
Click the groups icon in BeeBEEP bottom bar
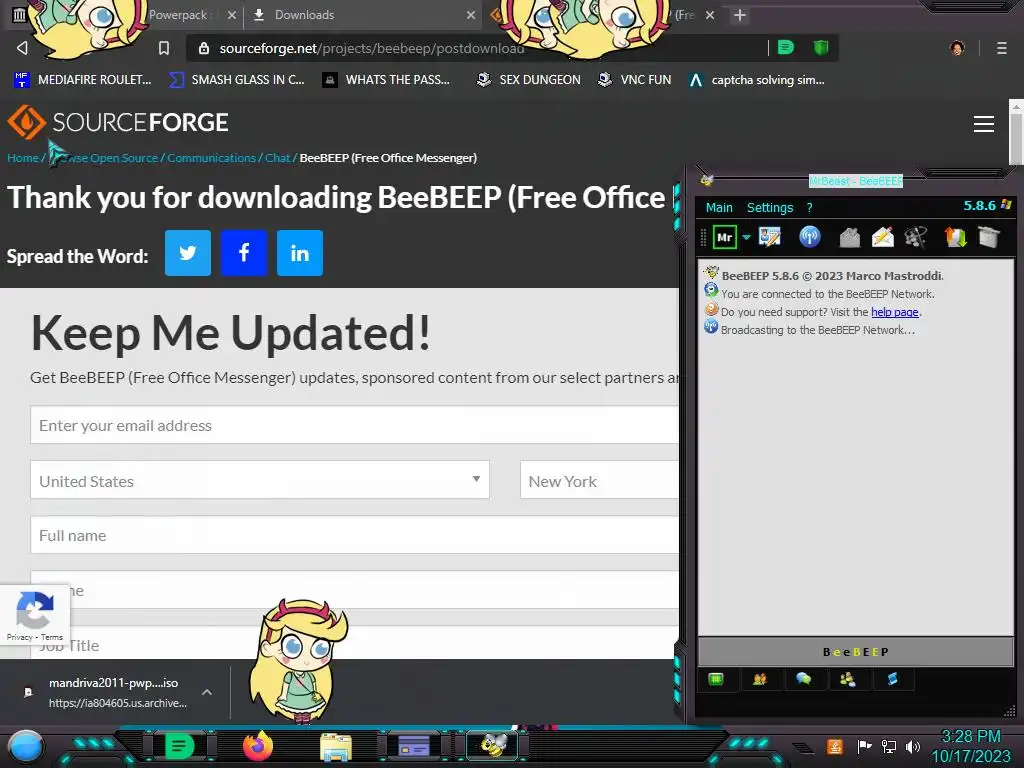(x=848, y=679)
